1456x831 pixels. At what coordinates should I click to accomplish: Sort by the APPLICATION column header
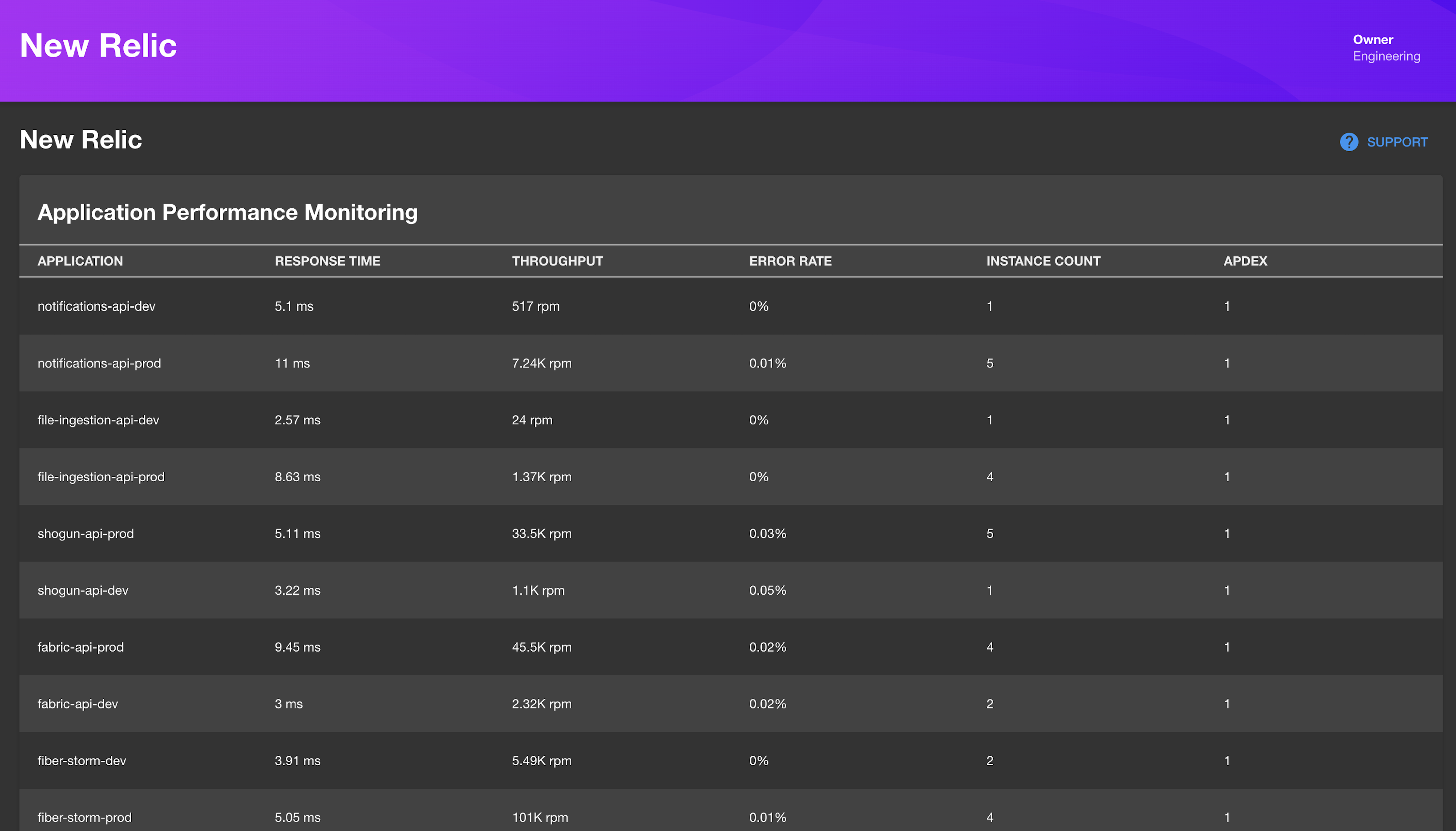pos(80,261)
